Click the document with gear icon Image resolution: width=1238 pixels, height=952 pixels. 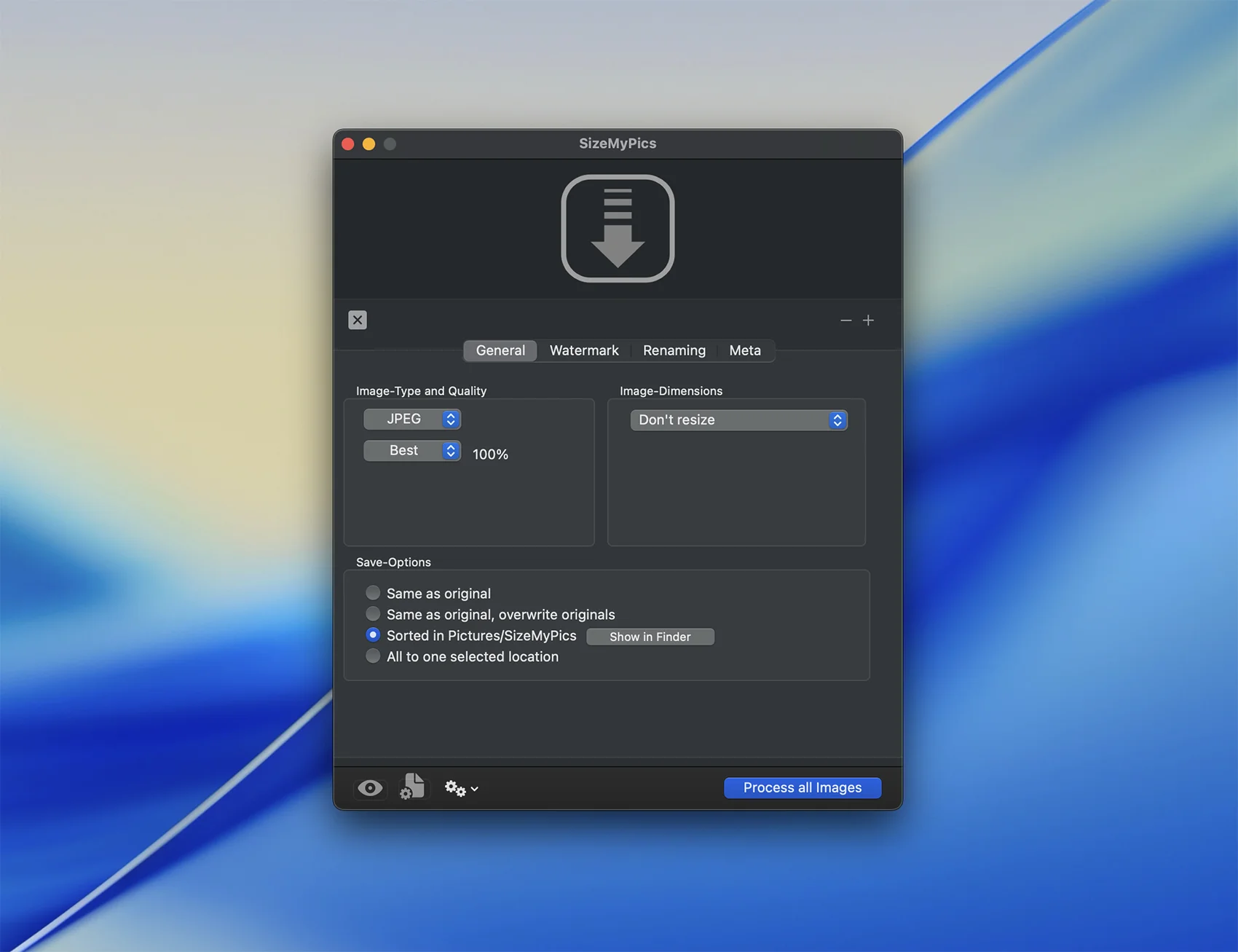pyautogui.click(x=412, y=787)
